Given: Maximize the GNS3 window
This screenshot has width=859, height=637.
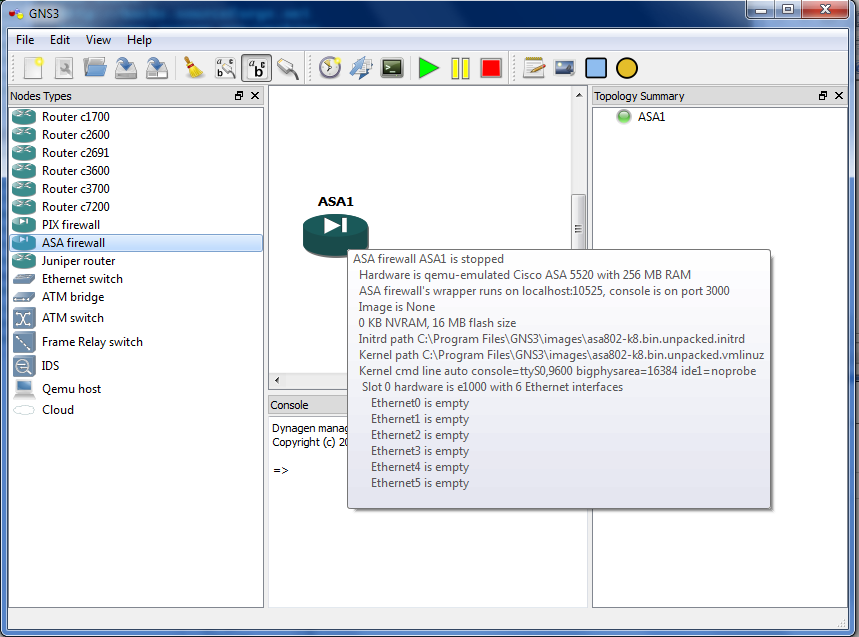Looking at the screenshot, I should pos(788,10).
